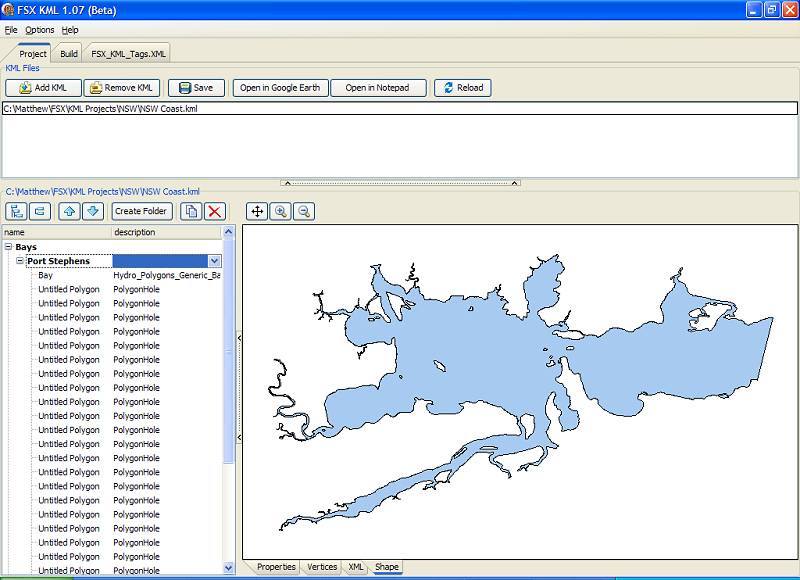Open the Port Stephens description dropdown
The width and height of the screenshot is (800, 580).
214,261
